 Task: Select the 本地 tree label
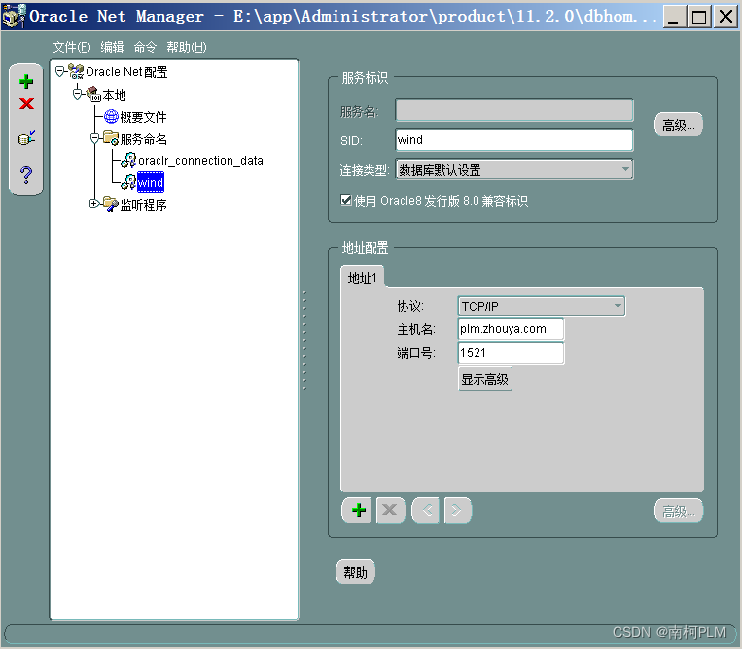pyautogui.click(x=114, y=95)
